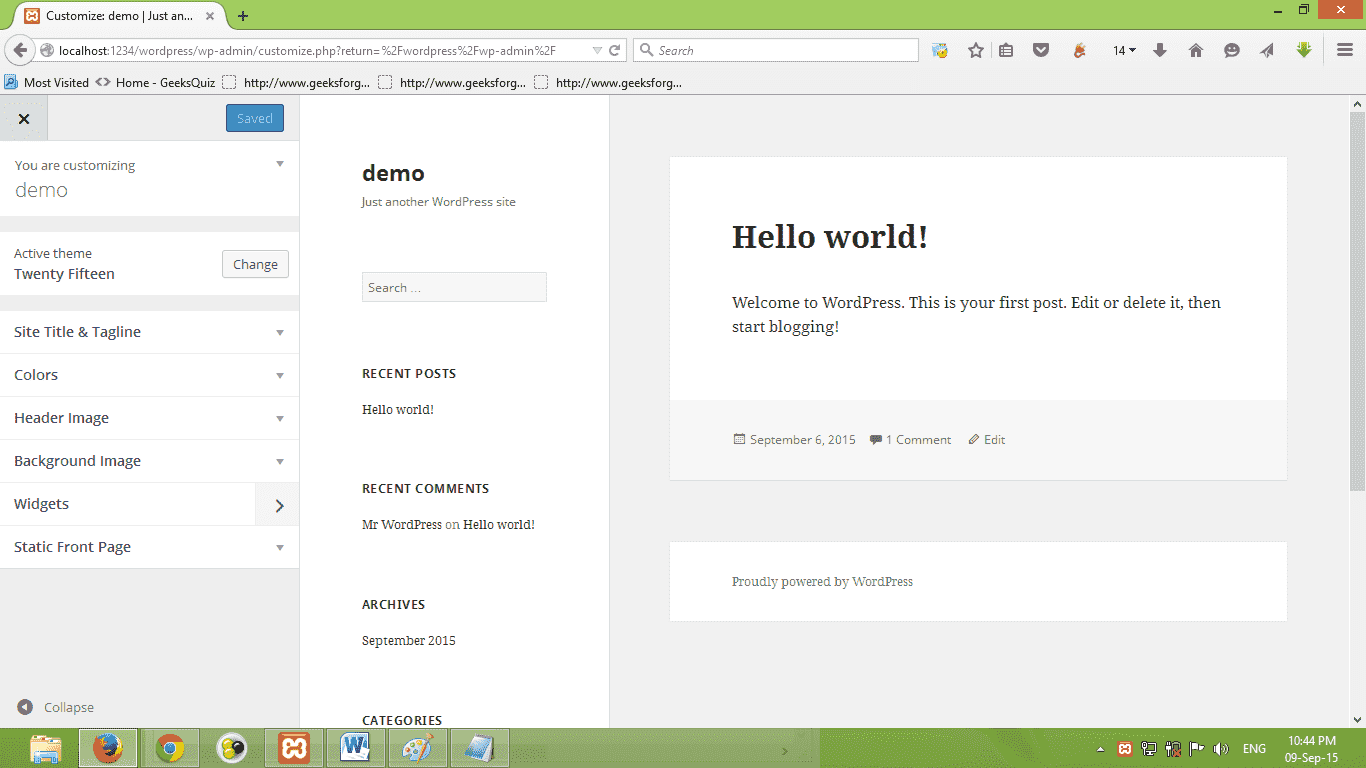Open 'Hello world!' under Recent Posts
The width and height of the screenshot is (1366, 768).
click(x=398, y=410)
